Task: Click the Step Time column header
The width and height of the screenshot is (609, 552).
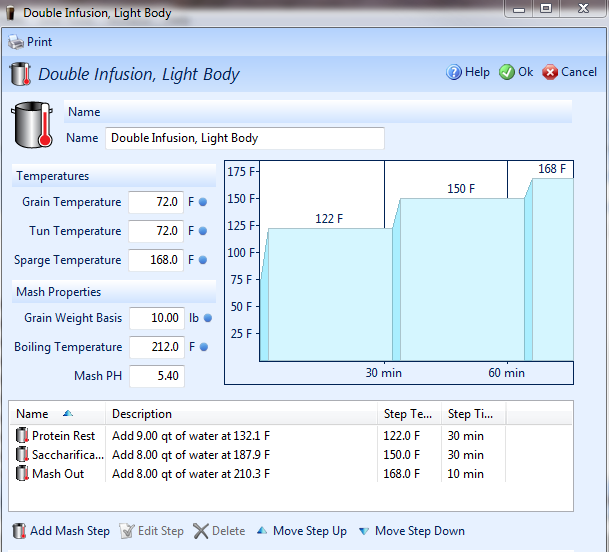Action: click(x=472, y=413)
